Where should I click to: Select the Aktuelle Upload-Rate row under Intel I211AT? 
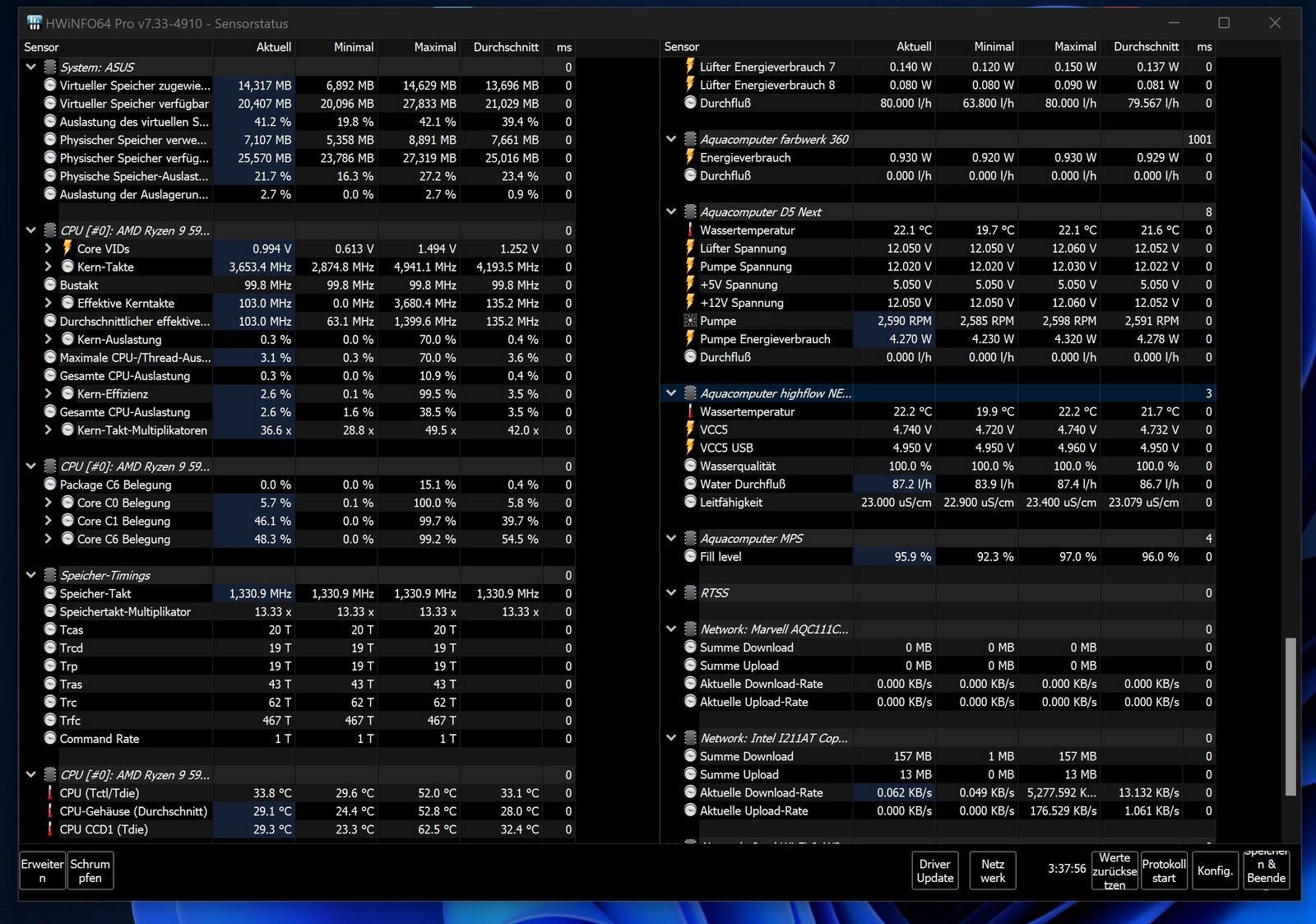click(938, 810)
